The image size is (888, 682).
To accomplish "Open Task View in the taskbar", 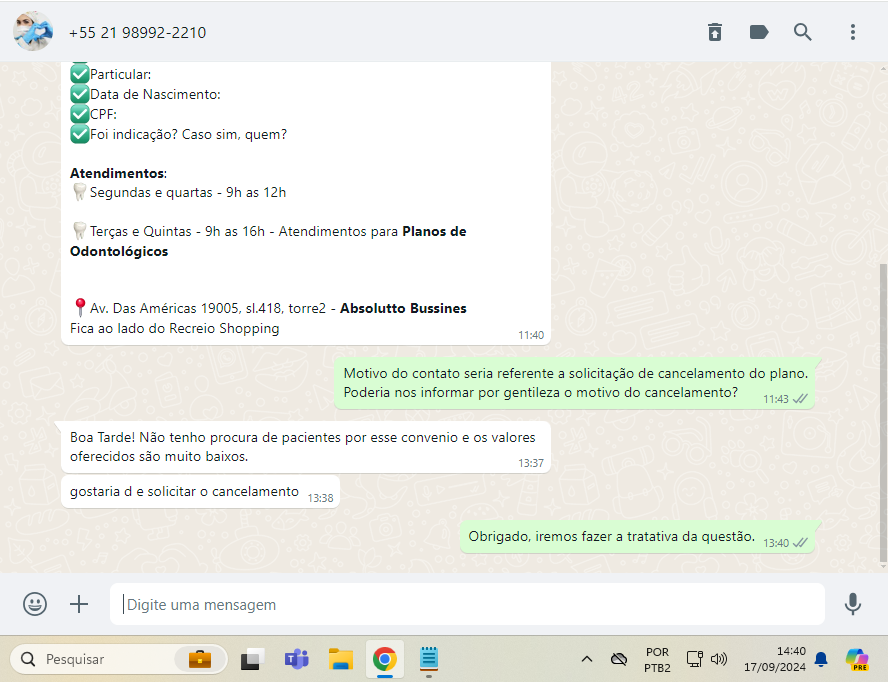I will click(253, 659).
